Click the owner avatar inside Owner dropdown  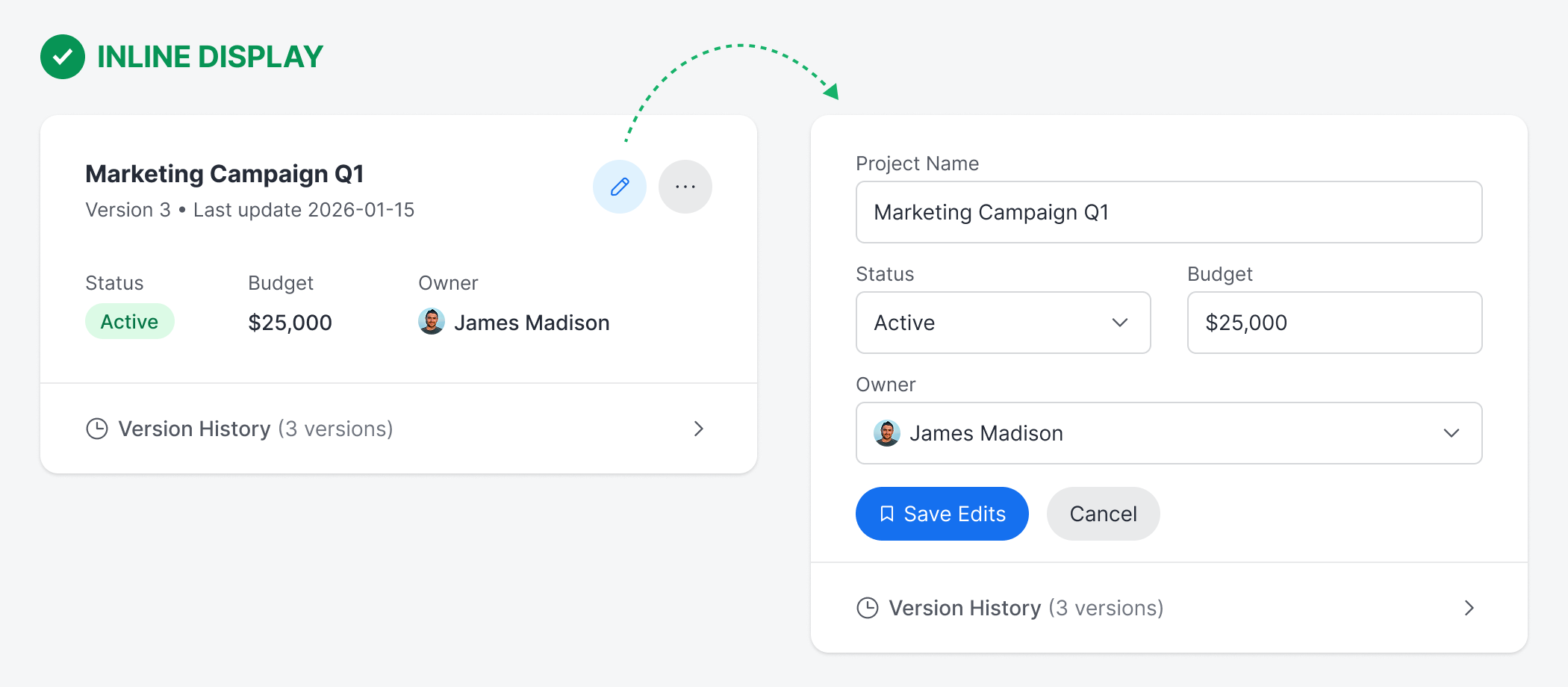pyautogui.click(x=886, y=433)
